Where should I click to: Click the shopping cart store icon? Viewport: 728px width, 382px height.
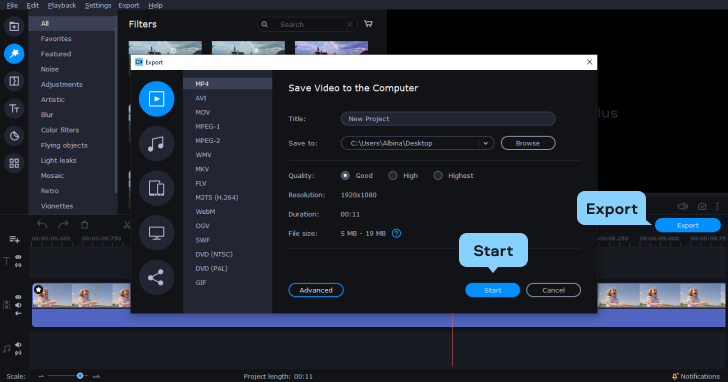coord(368,24)
